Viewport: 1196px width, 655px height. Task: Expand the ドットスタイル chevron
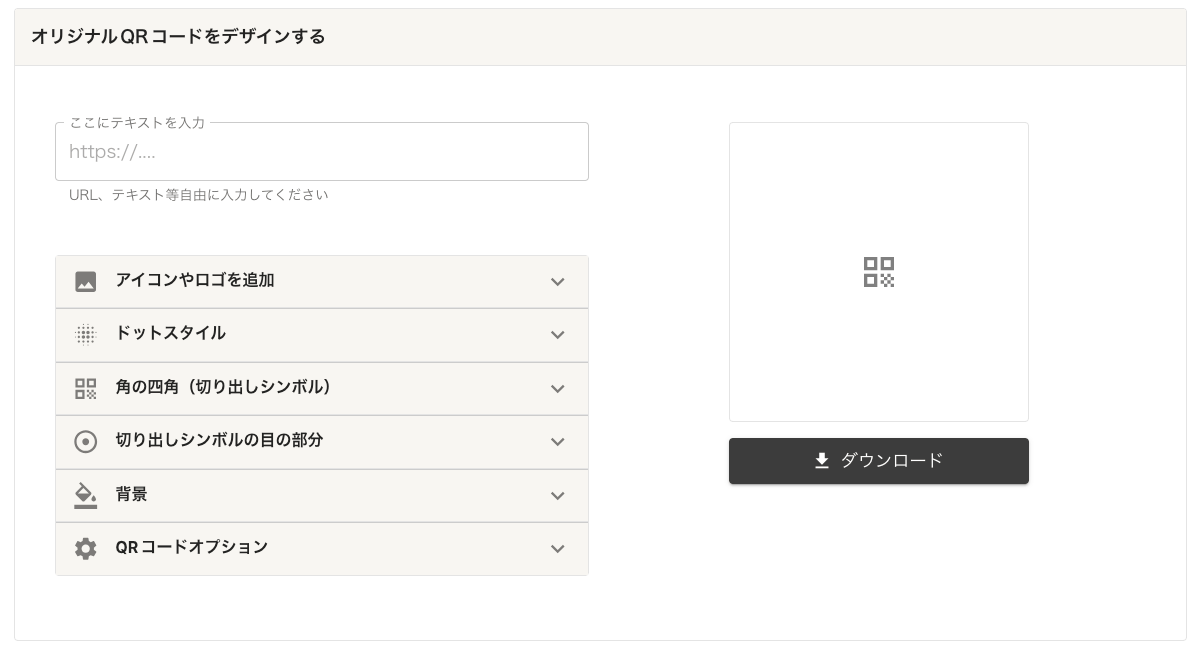point(558,335)
